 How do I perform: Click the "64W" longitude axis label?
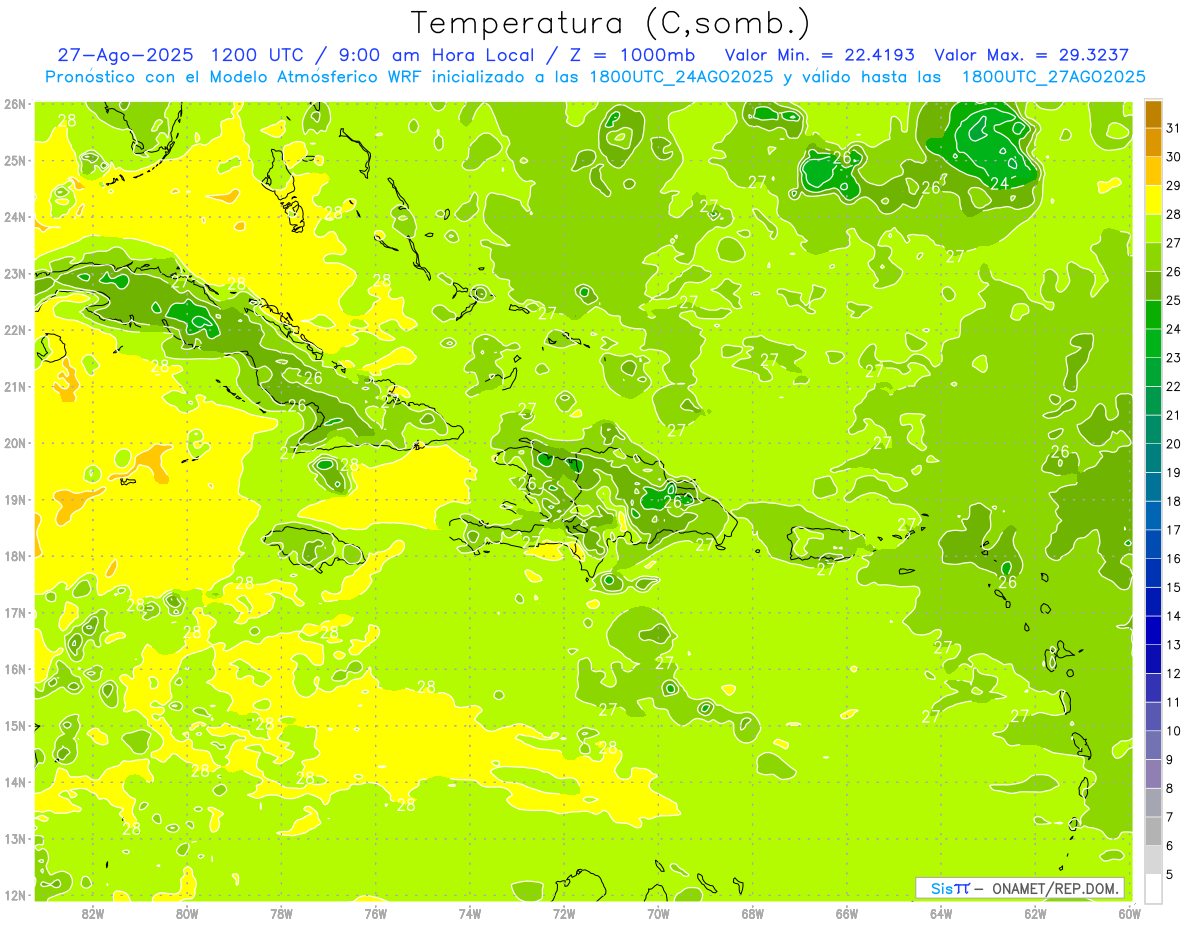tap(941, 913)
